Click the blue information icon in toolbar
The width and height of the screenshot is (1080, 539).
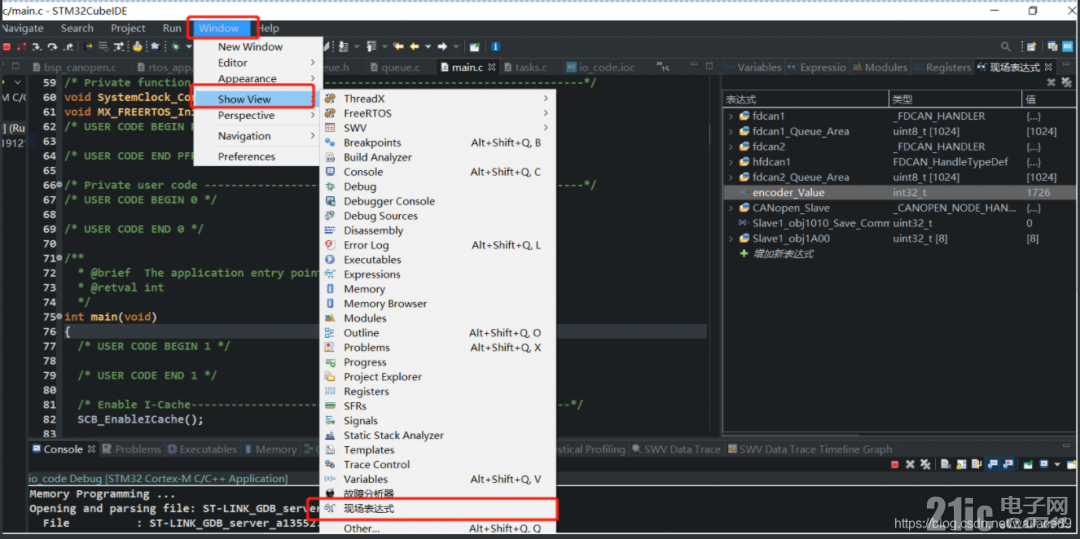pos(495,47)
